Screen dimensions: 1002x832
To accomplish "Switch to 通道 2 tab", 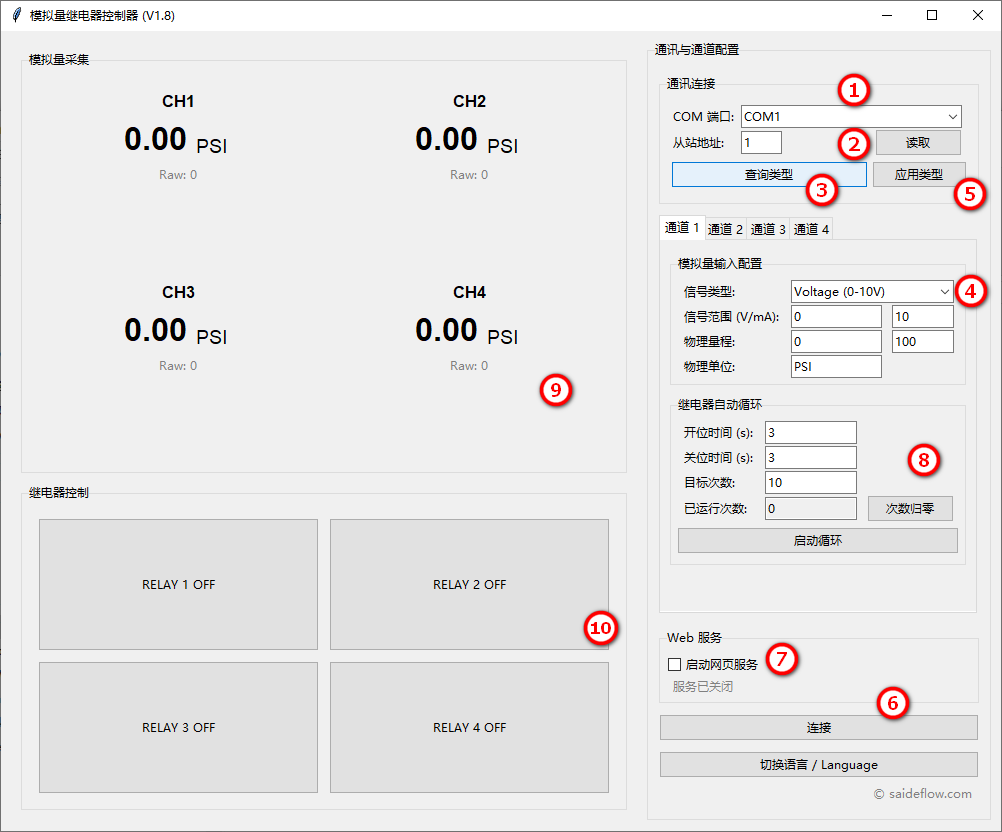I will click(725, 229).
